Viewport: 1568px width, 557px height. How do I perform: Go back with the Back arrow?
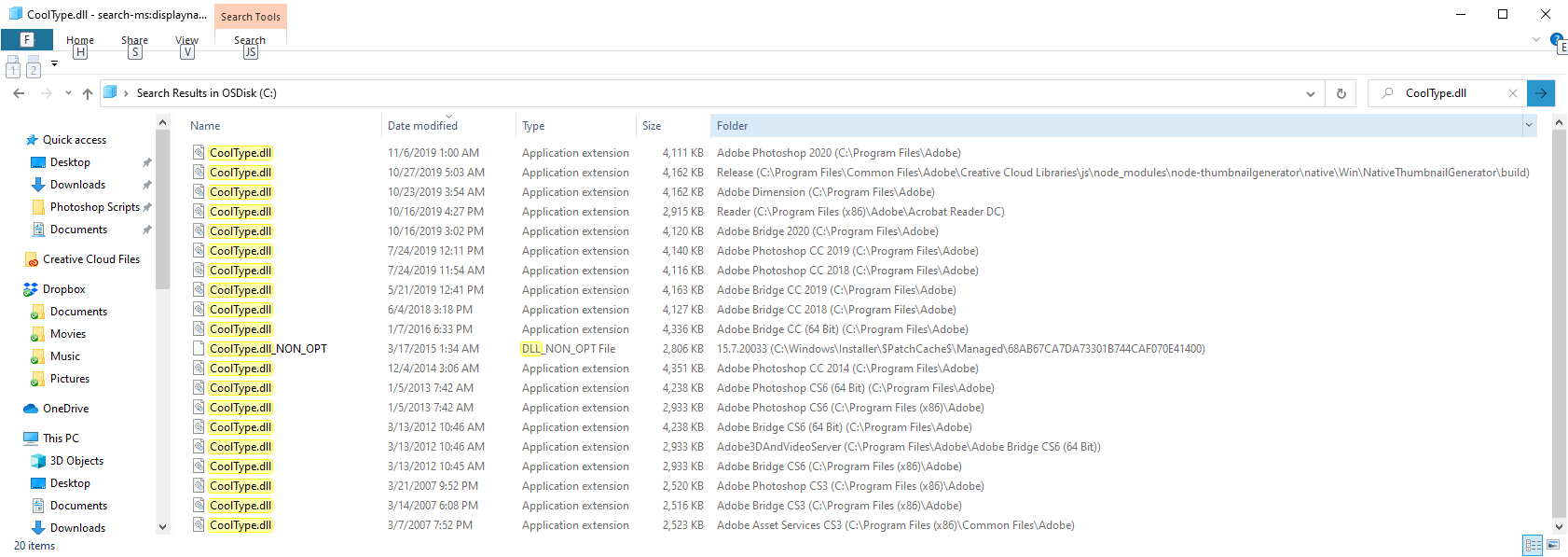pyautogui.click(x=19, y=93)
